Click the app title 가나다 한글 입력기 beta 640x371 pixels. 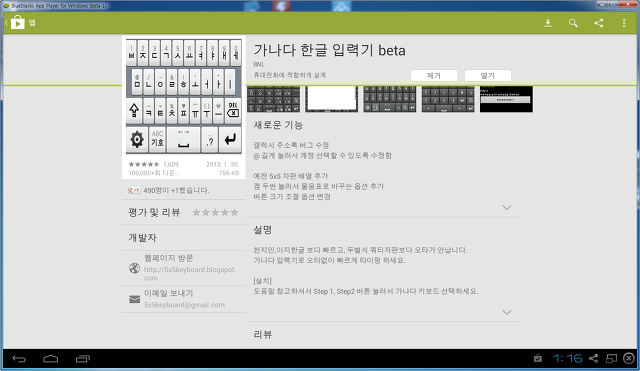click(329, 50)
